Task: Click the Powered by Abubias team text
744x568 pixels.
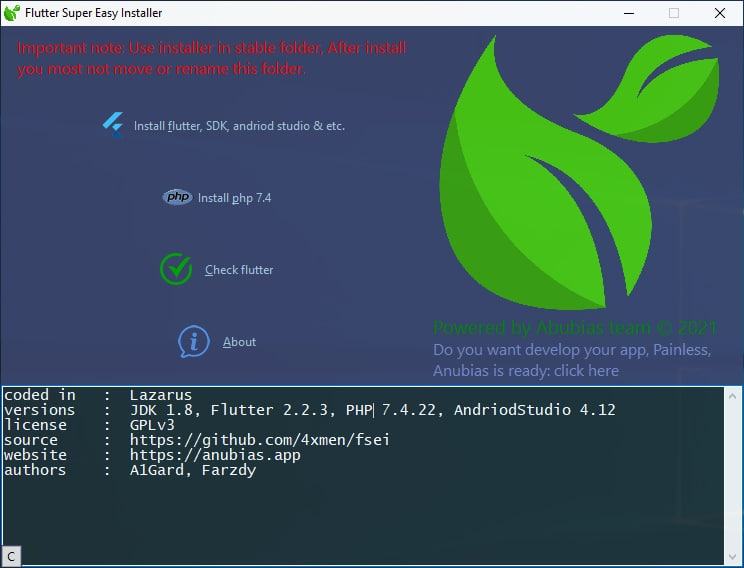Action: point(574,328)
